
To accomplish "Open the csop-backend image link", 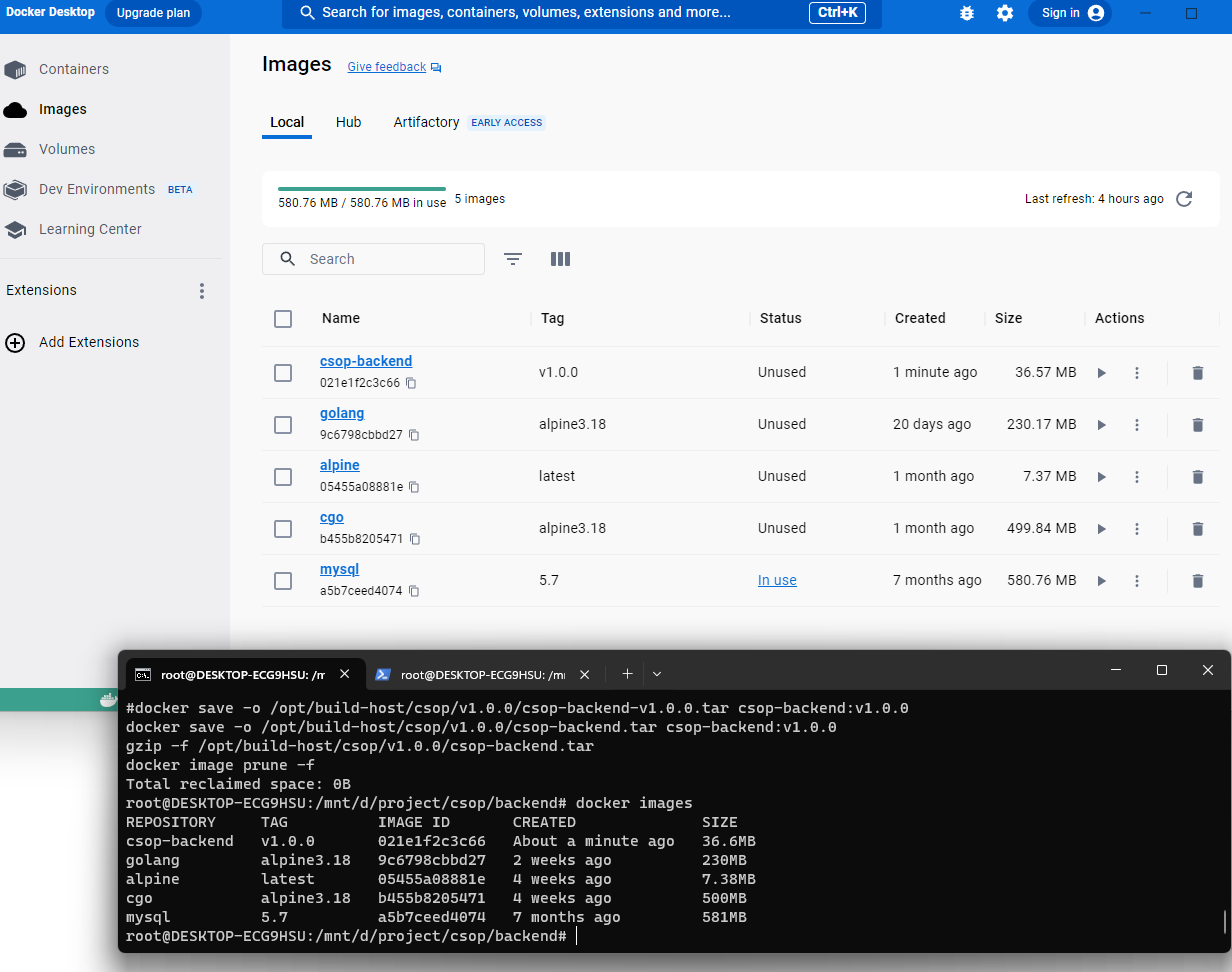I will (x=366, y=361).
